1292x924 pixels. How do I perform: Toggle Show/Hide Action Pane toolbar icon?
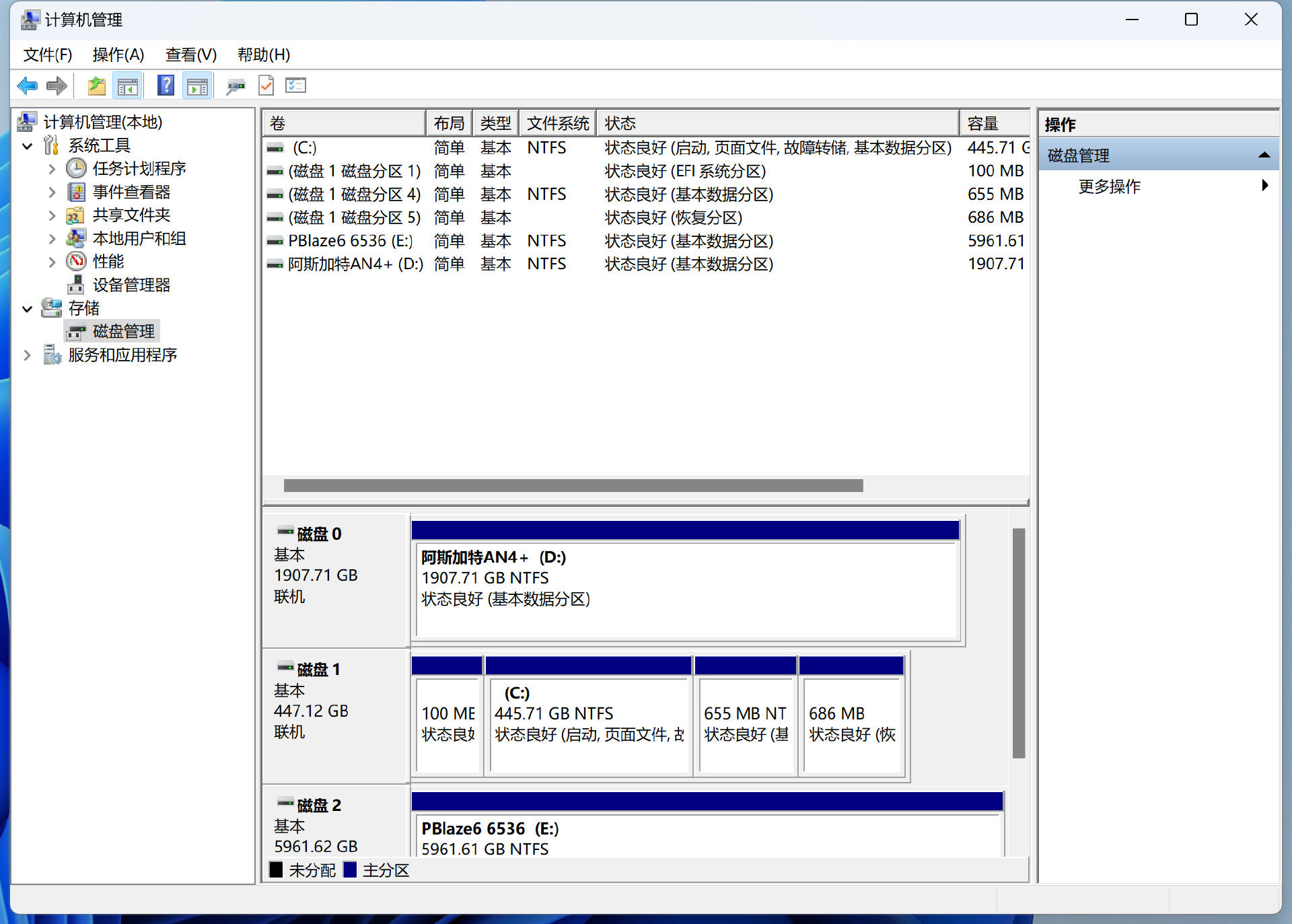(197, 85)
